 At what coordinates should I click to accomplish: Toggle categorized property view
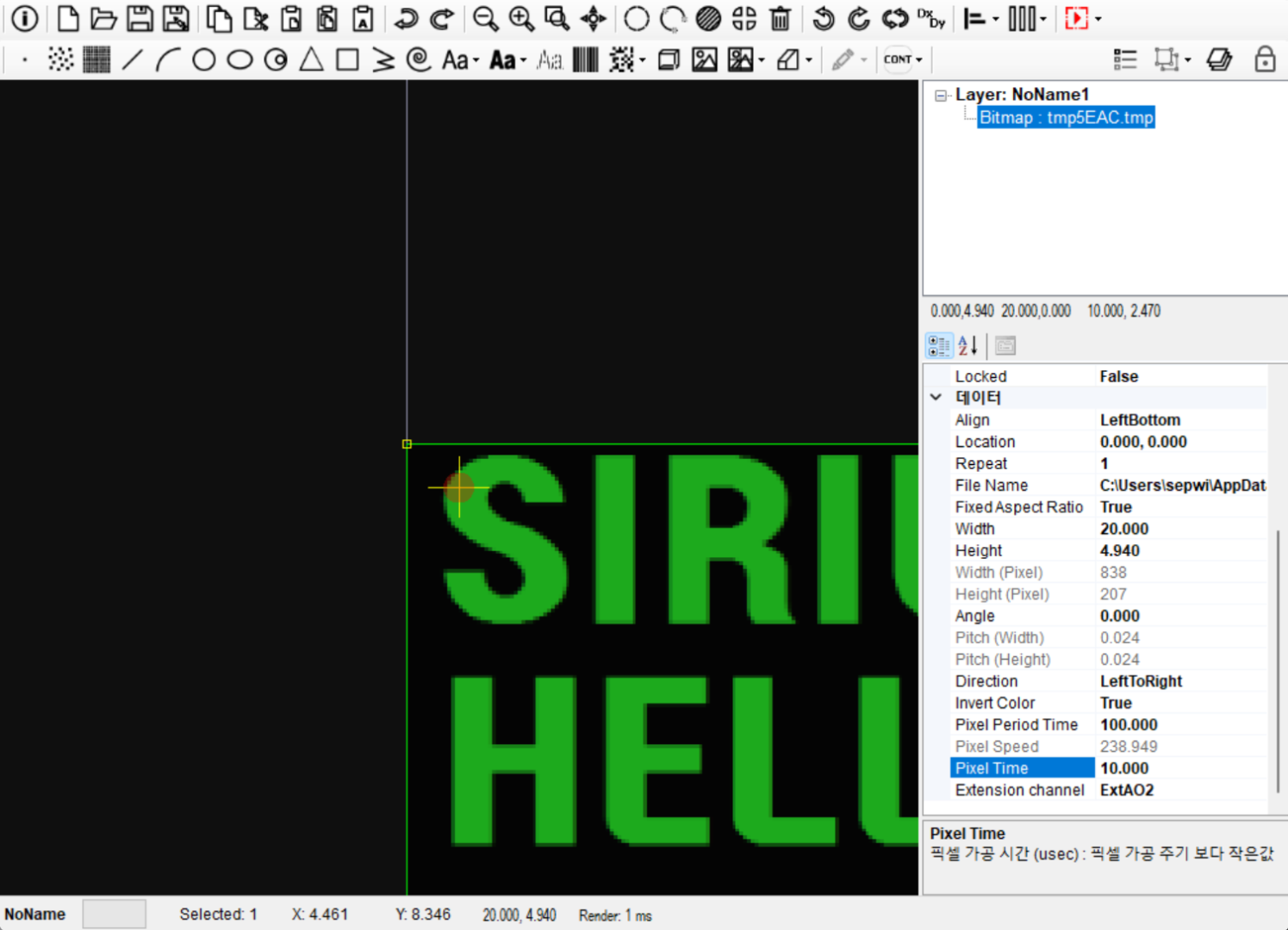coord(939,345)
